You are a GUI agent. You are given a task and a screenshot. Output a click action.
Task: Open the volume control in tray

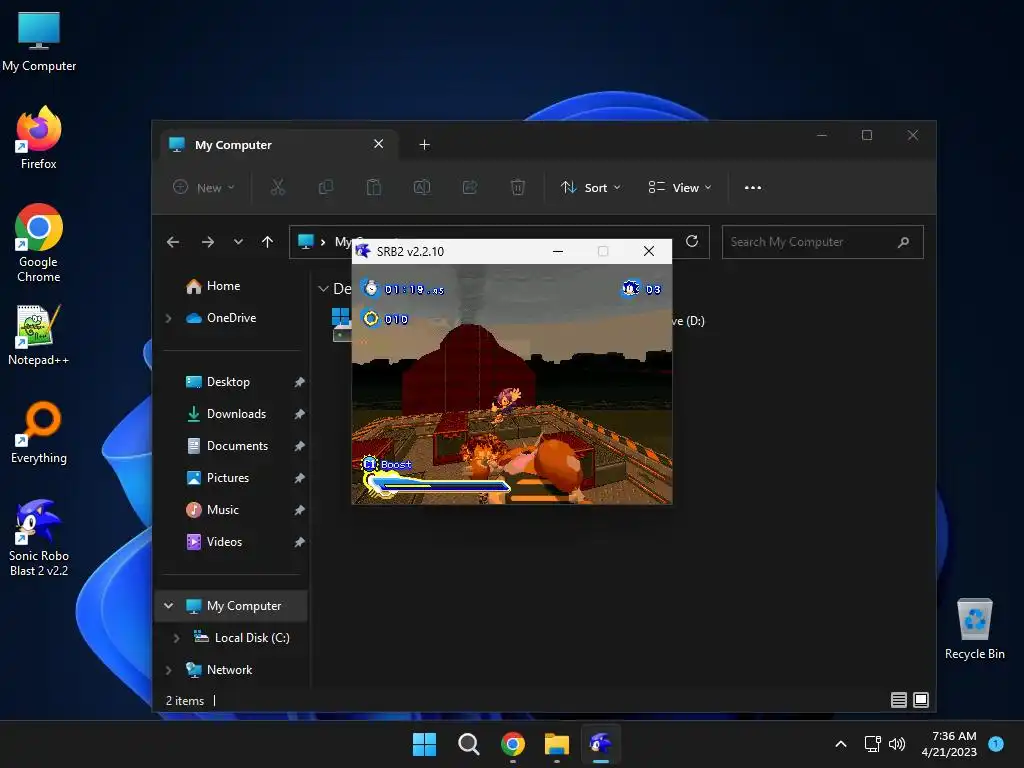coord(897,744)
